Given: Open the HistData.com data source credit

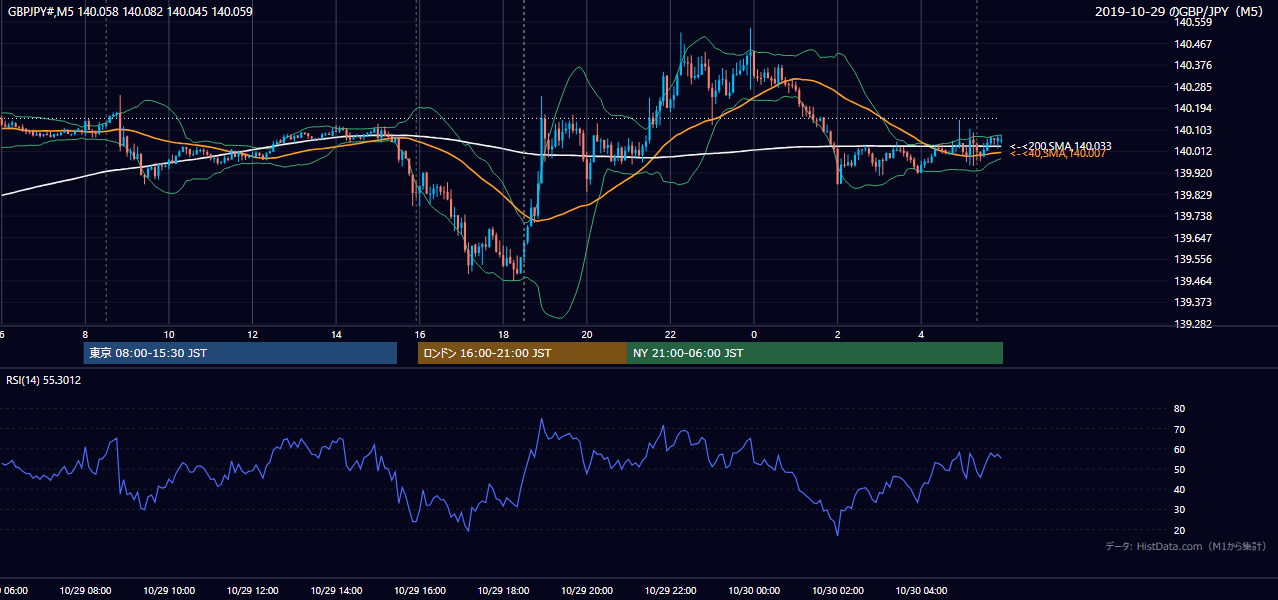Looking at the screenshot, I should pyautogui.click(x=1186, y=546).
